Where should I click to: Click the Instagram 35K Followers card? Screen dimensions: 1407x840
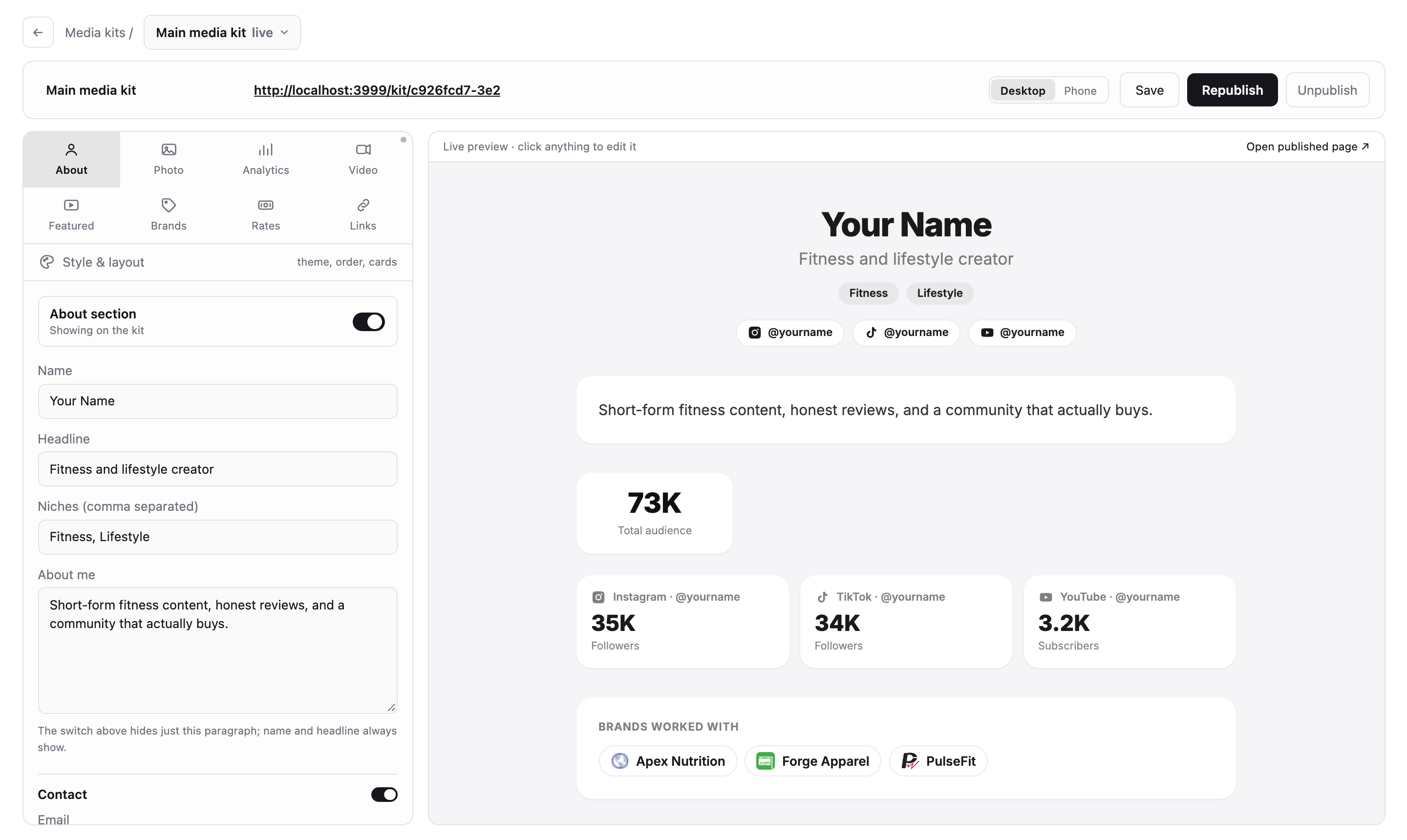[x=683, y=622]
